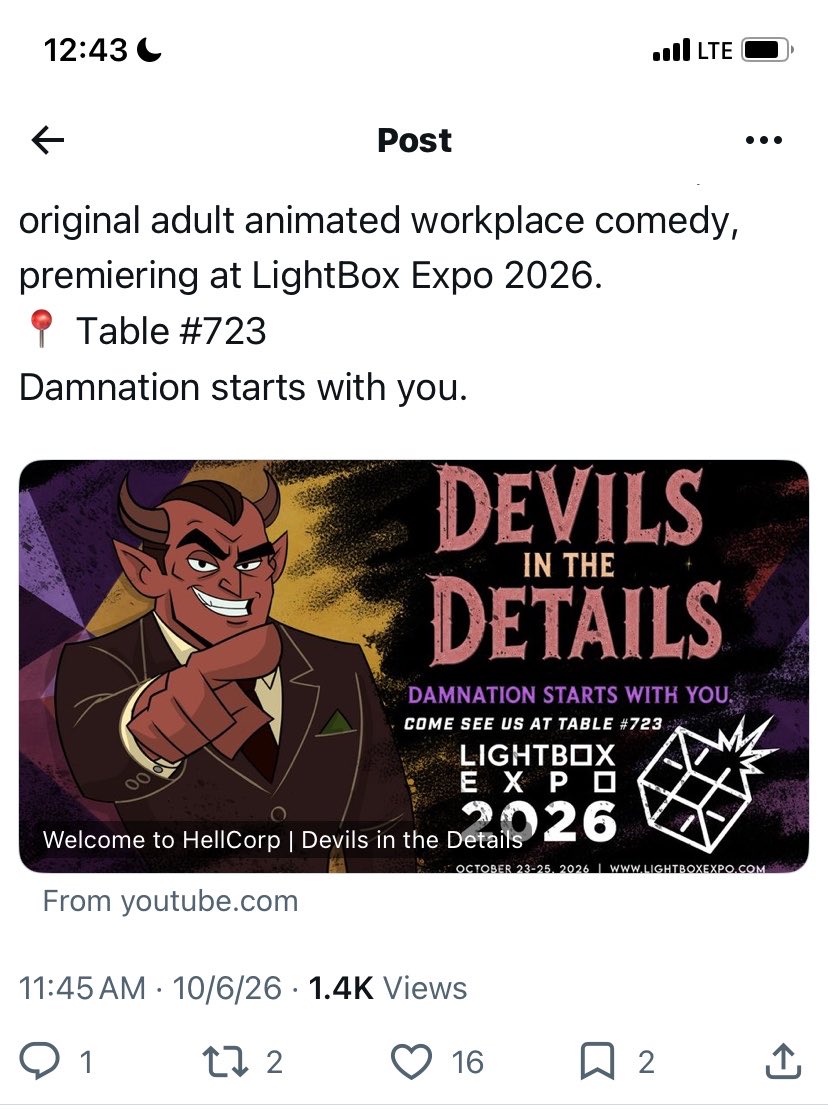Tap the 'From youtube.com' source link
The height and width of the screenshot is (1109, 828).
point(170,901)
